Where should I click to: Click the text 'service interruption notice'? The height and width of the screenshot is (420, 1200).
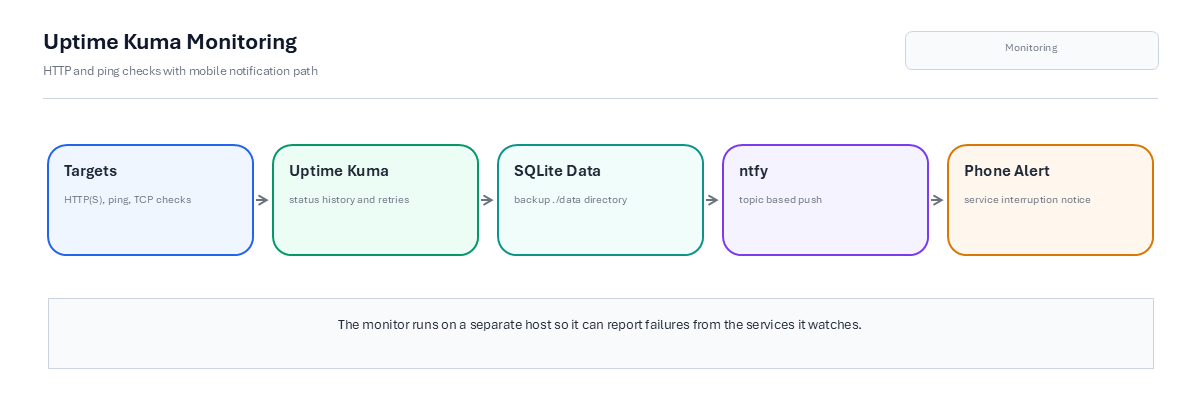pos(1027,200)
